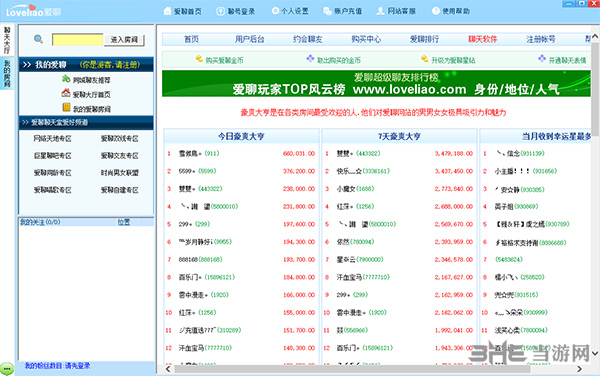Click the 进入房间 button

click(x=124, y=40)
